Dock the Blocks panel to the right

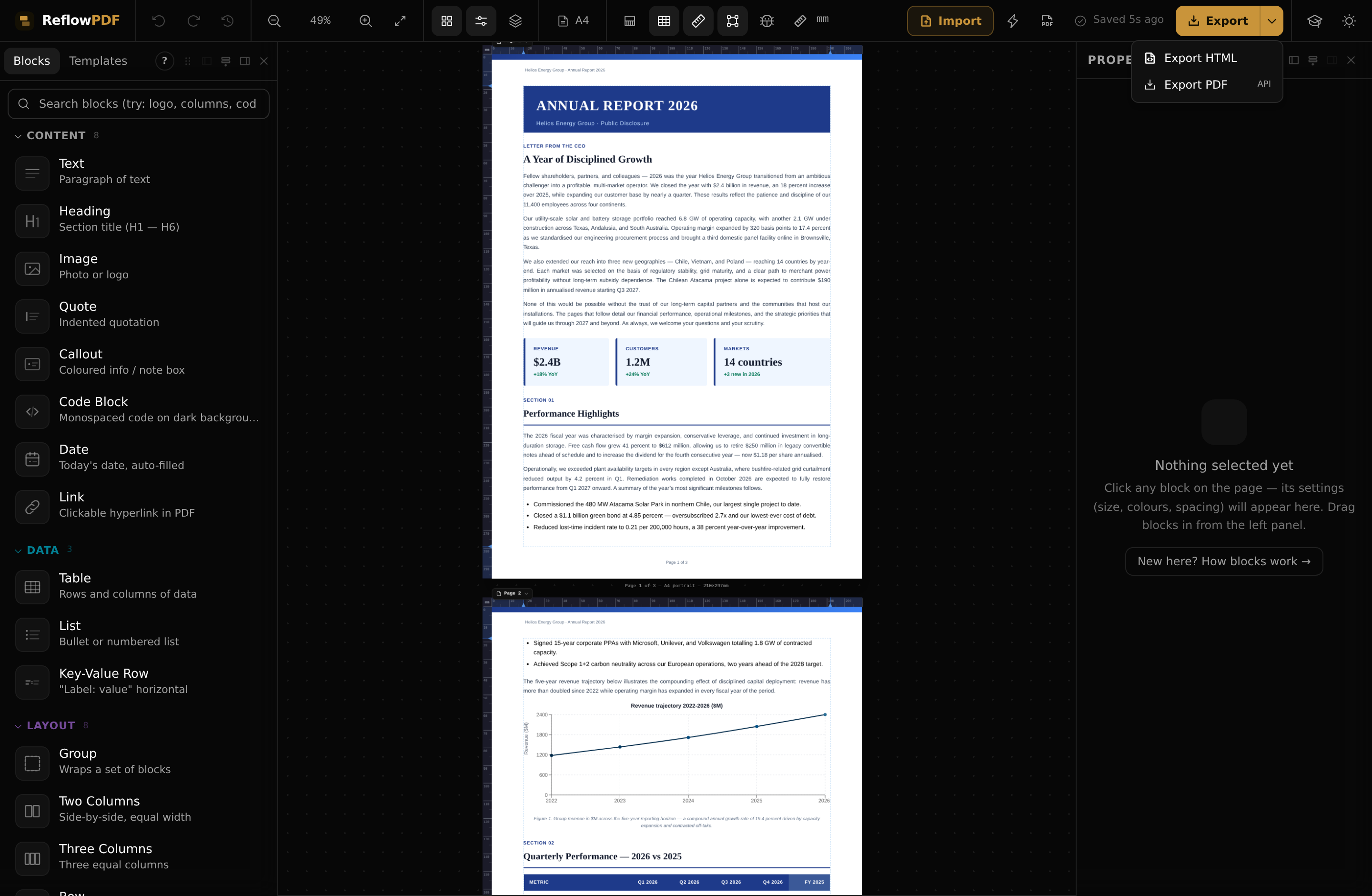[245, 61]
